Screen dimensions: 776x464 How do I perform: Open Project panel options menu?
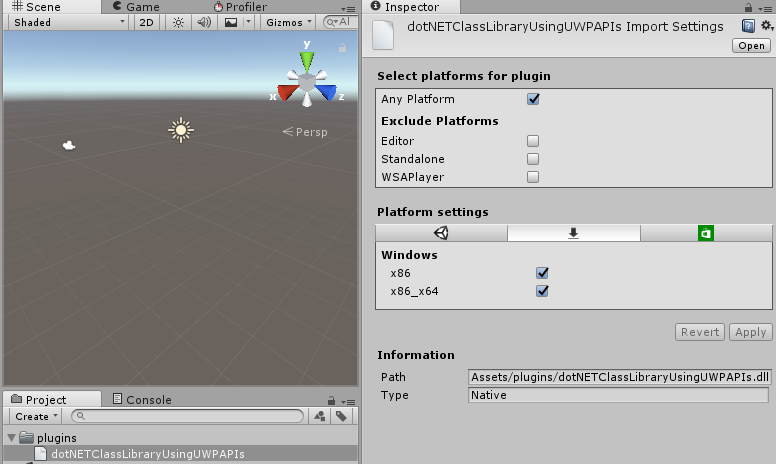click(348, 402)
